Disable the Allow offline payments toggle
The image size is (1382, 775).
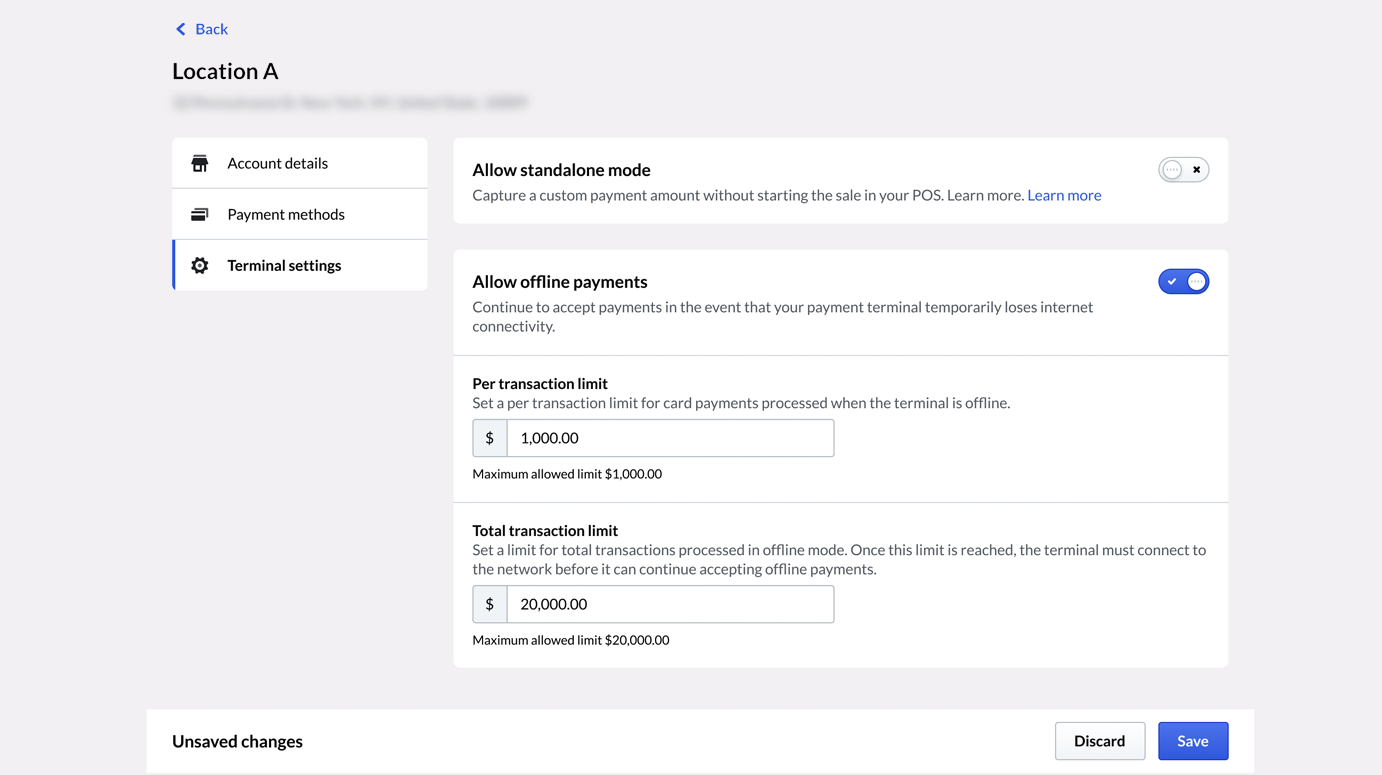click(x=1183, y=282)
